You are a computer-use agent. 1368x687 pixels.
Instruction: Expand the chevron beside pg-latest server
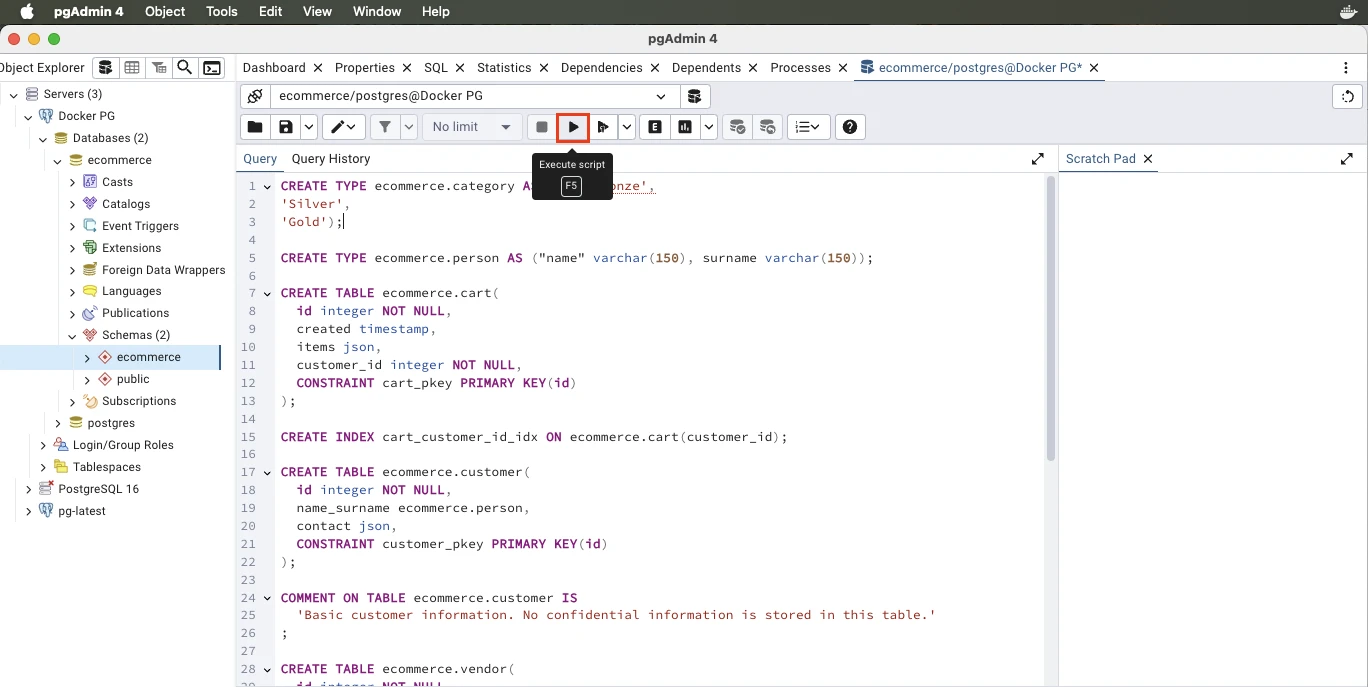pyautogui.click(x=28, y=511)
